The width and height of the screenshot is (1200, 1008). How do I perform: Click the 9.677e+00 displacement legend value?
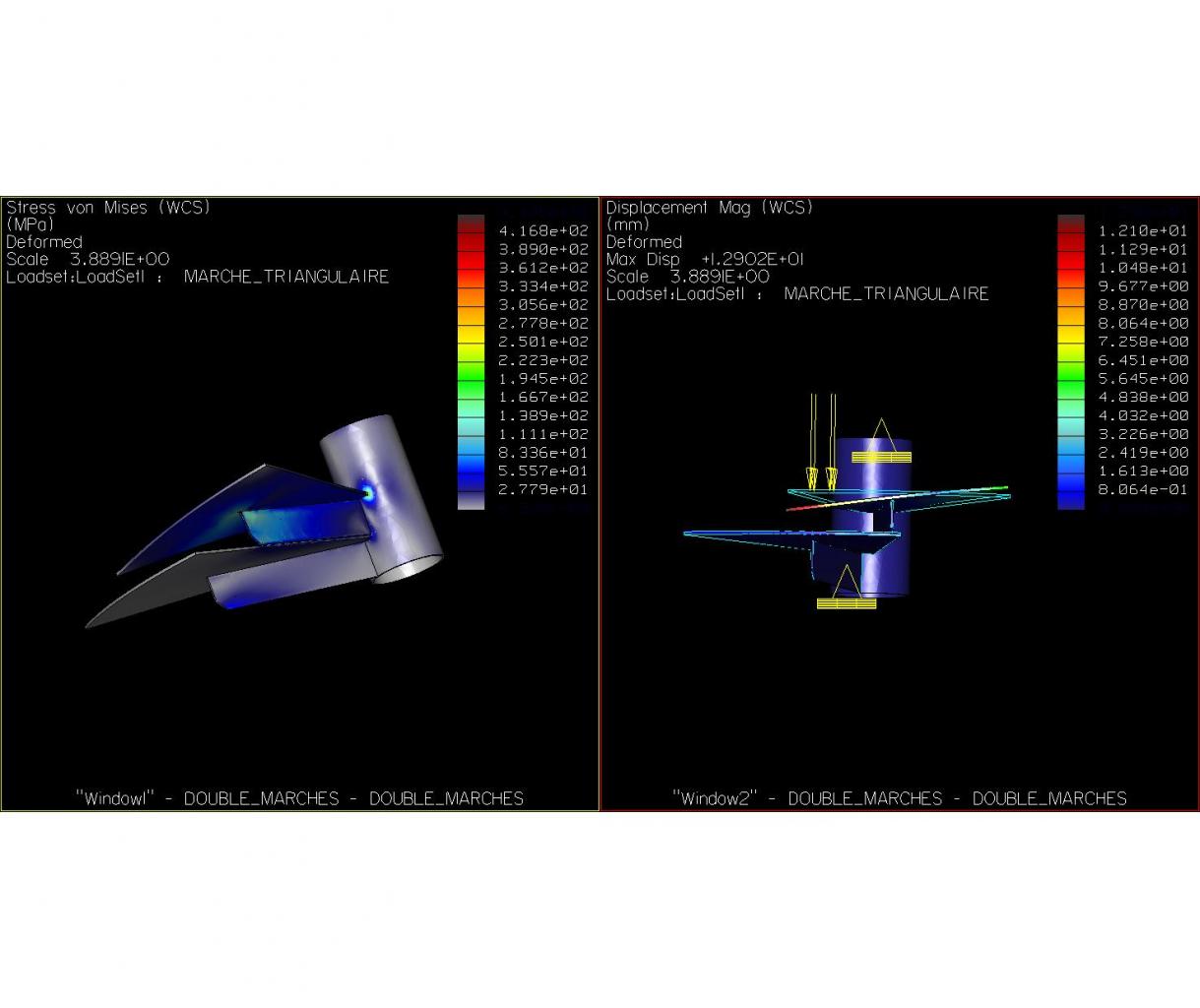(1144, 286)
